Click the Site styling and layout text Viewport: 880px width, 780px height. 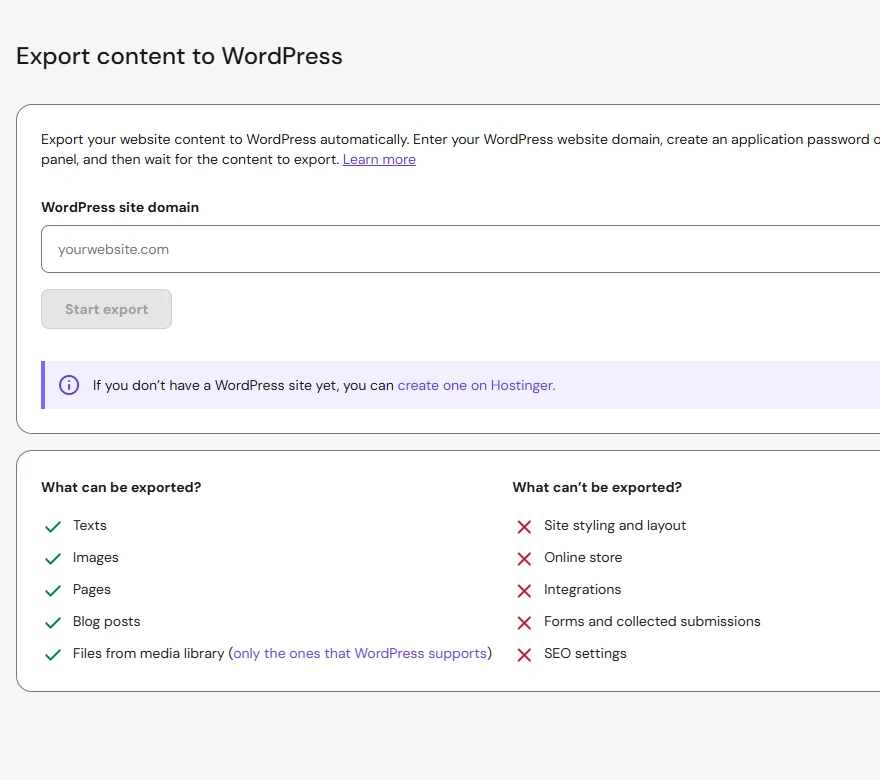(x=615, y=525)
